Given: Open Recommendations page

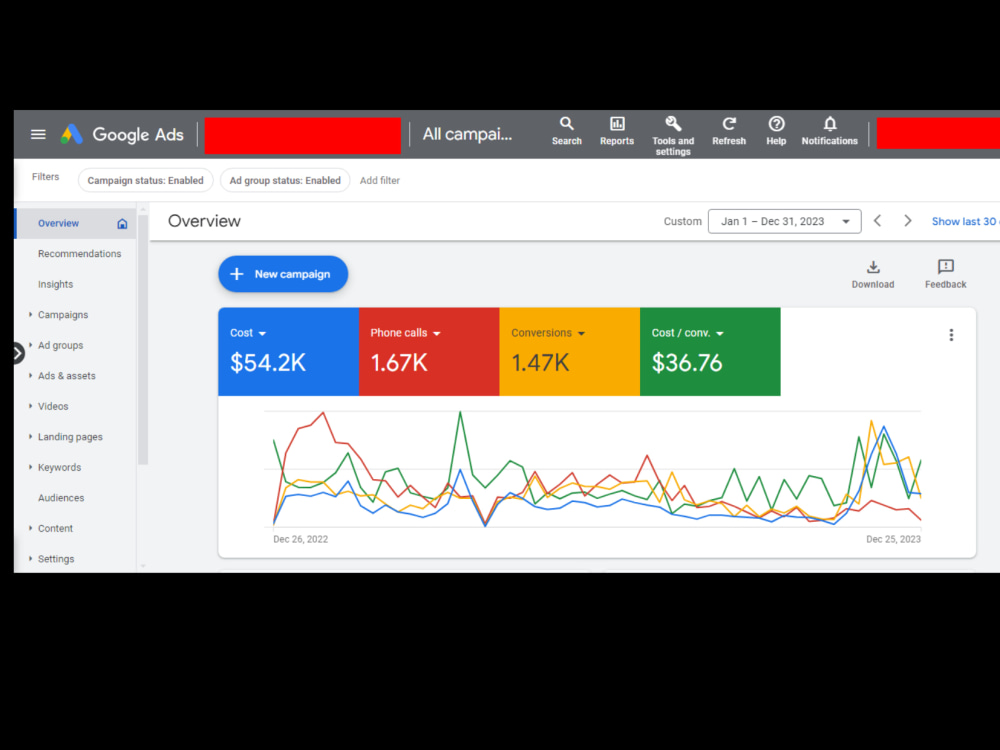Looking at the screenshot, I should pyautogui.click(x=79, y=254).
